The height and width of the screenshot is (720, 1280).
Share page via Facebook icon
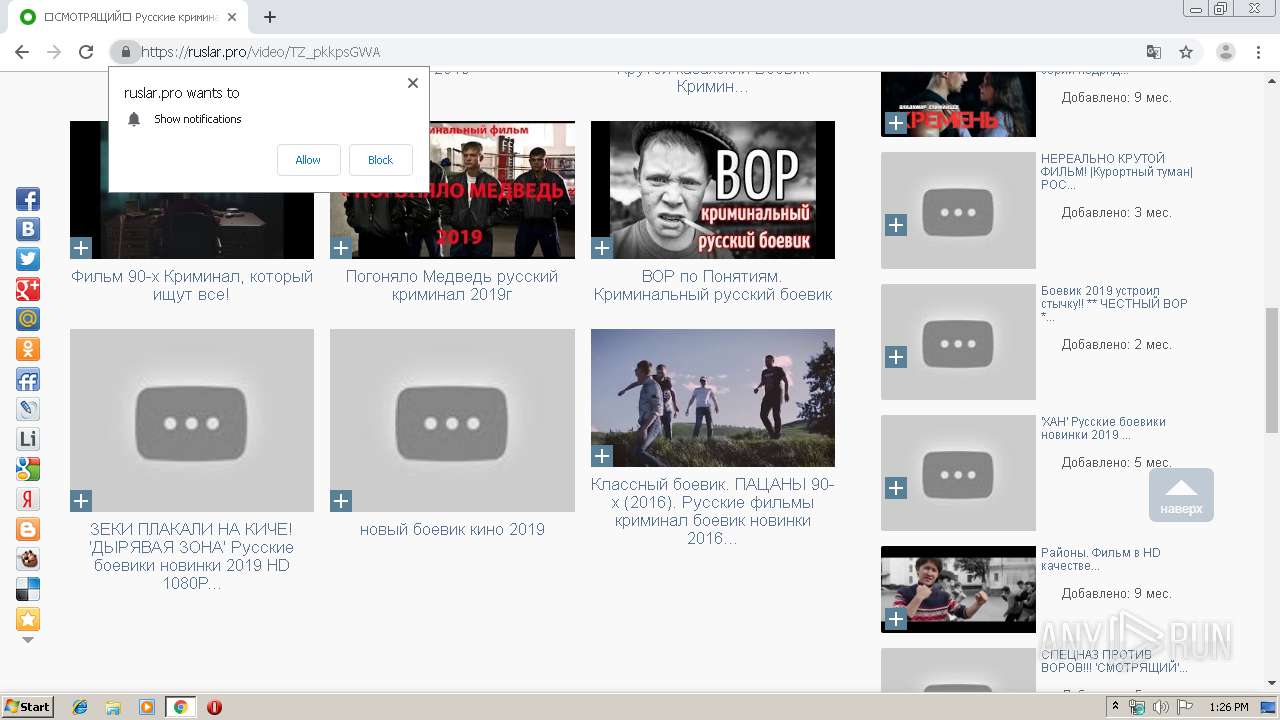28,199
